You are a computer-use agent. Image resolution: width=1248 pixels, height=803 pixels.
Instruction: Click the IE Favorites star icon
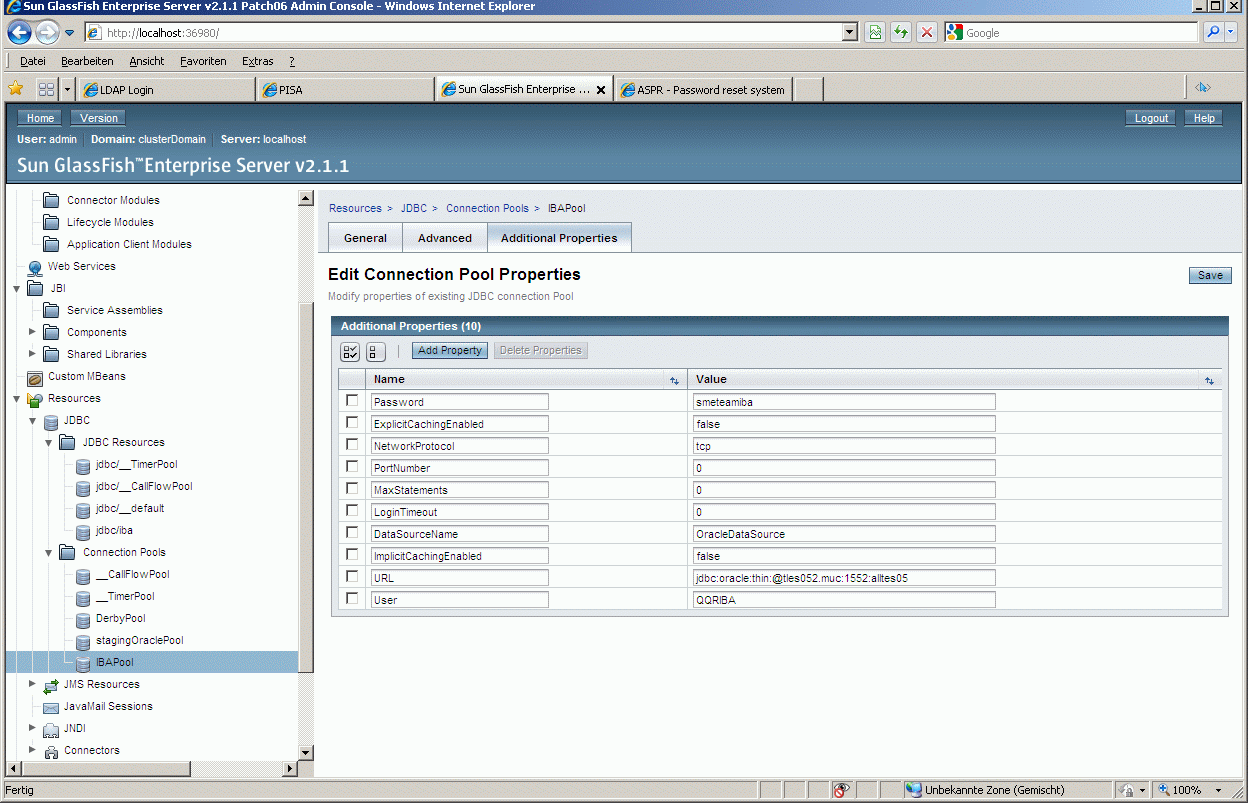pyautogui.click(x=16, y=89)
